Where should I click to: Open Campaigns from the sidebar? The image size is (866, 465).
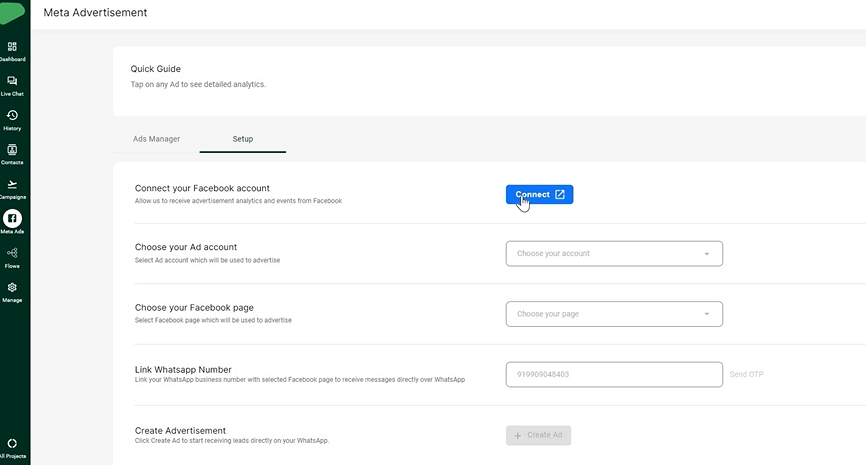point(12,189)
